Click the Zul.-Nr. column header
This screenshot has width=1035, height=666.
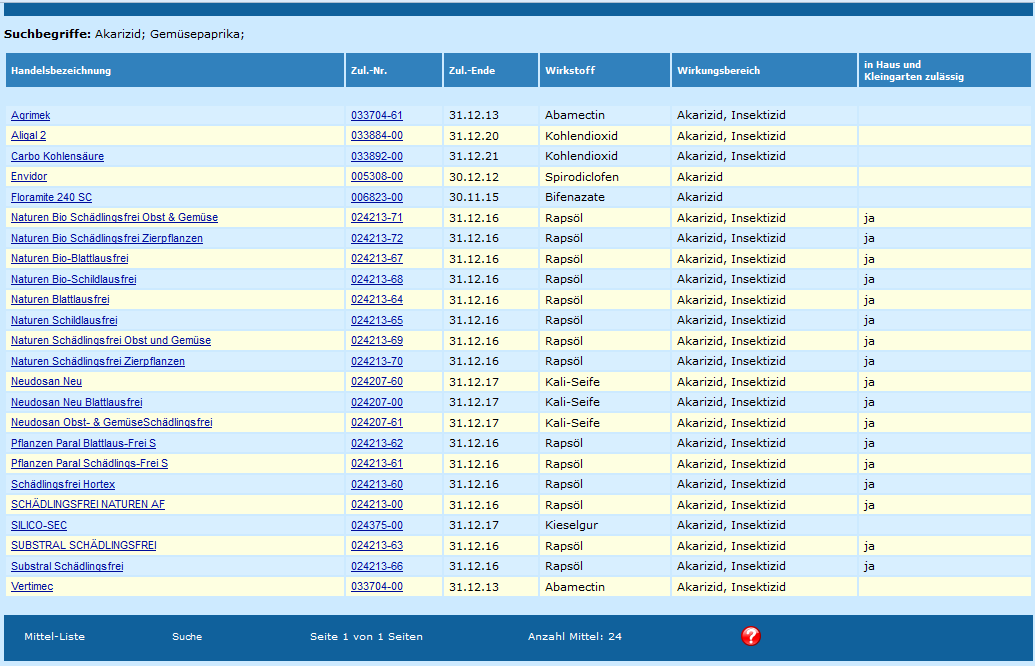tap(393, 70)
